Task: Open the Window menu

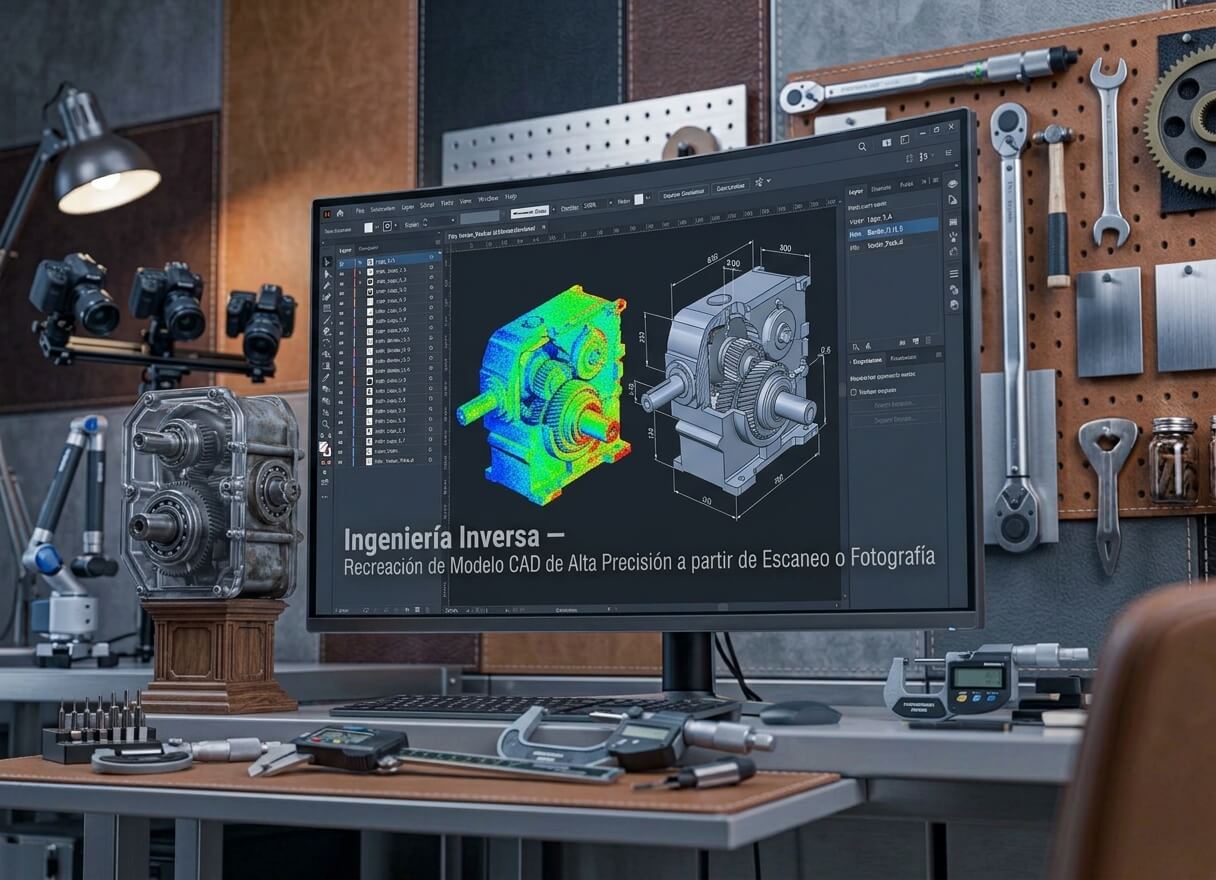Action: 488,199
